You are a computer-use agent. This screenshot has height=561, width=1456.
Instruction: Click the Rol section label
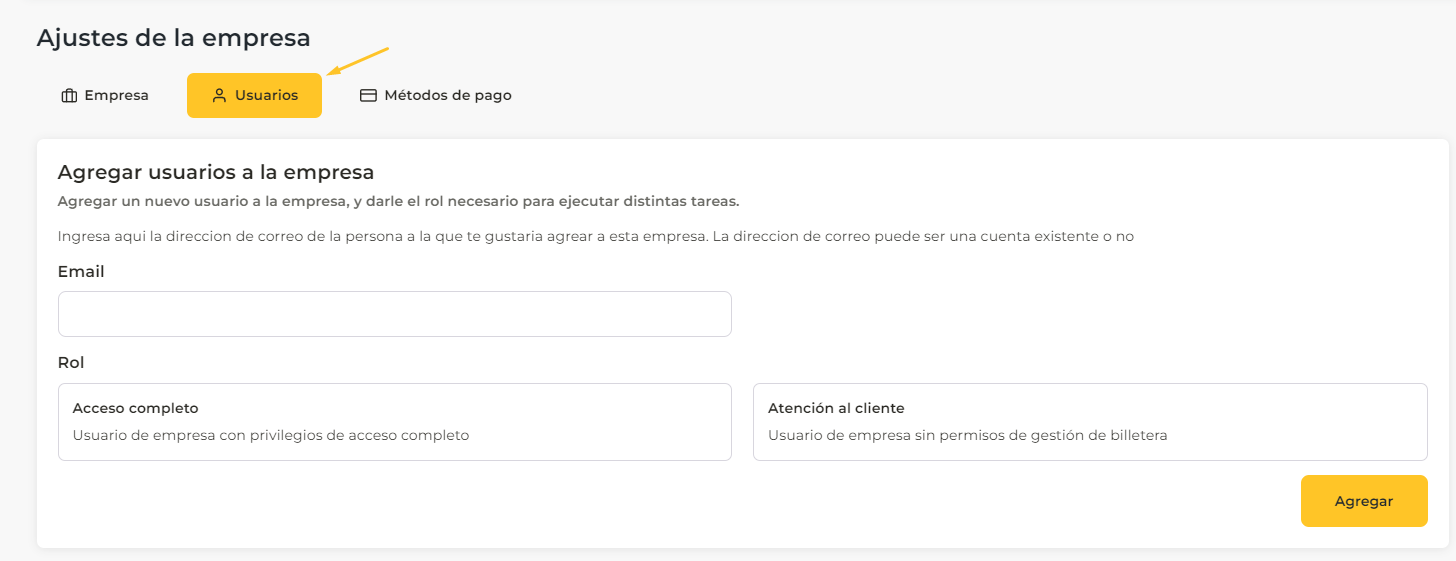(x=71, y=362)
